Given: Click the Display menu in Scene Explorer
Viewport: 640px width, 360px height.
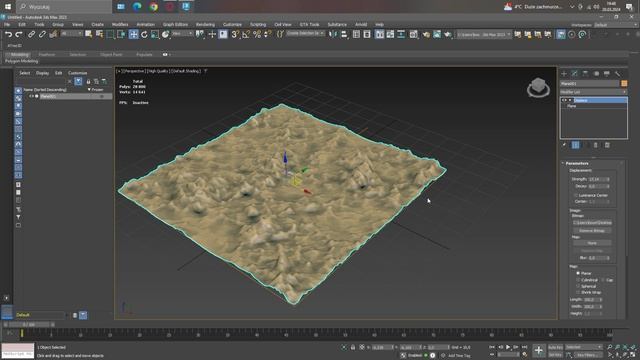Looking at the screenshot, I should [x=42, y=73].
